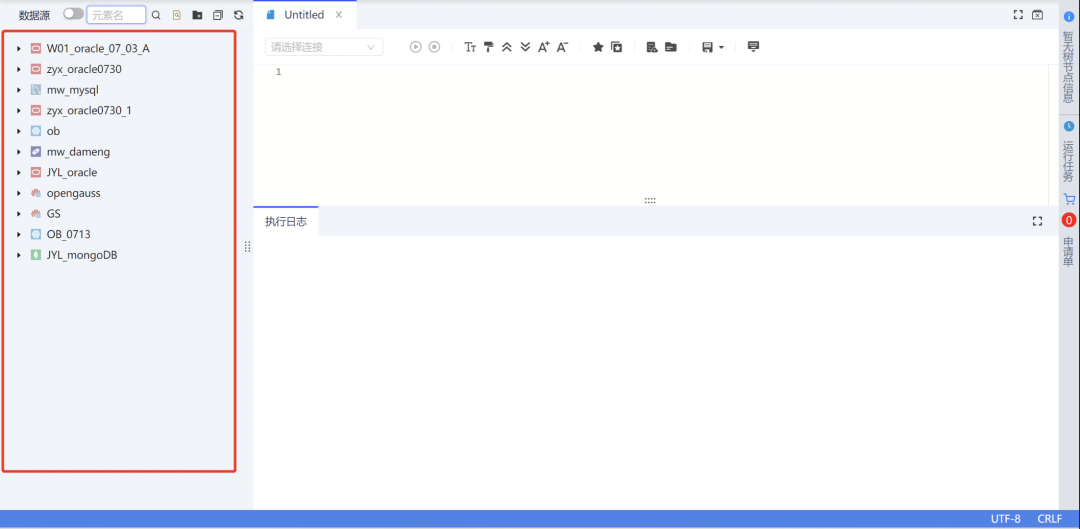Click the search magnifier icon in 数据源 panel
Screen dimensions: 1080x529
[x=156, y=15]
